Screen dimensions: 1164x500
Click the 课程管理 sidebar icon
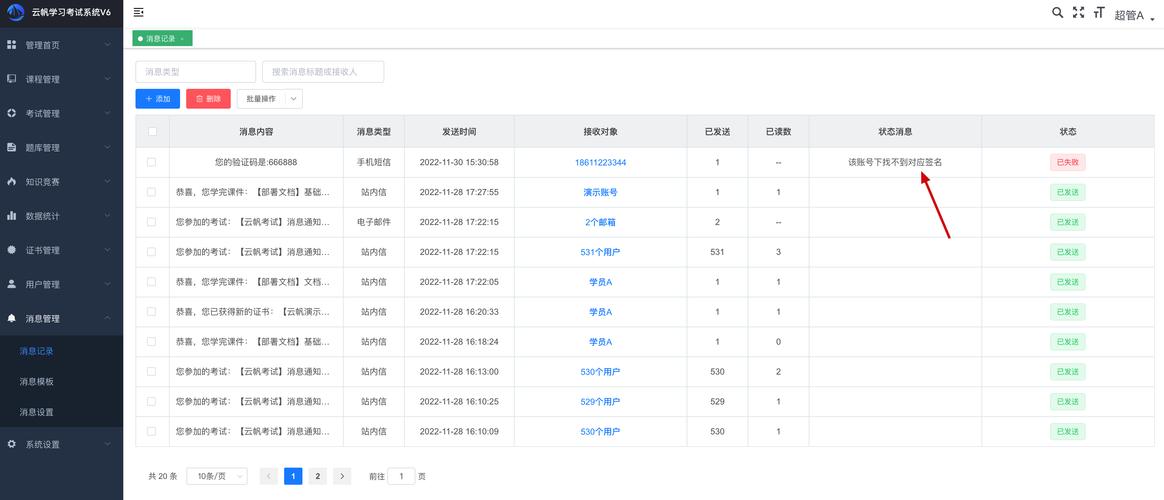click(11, 79)
